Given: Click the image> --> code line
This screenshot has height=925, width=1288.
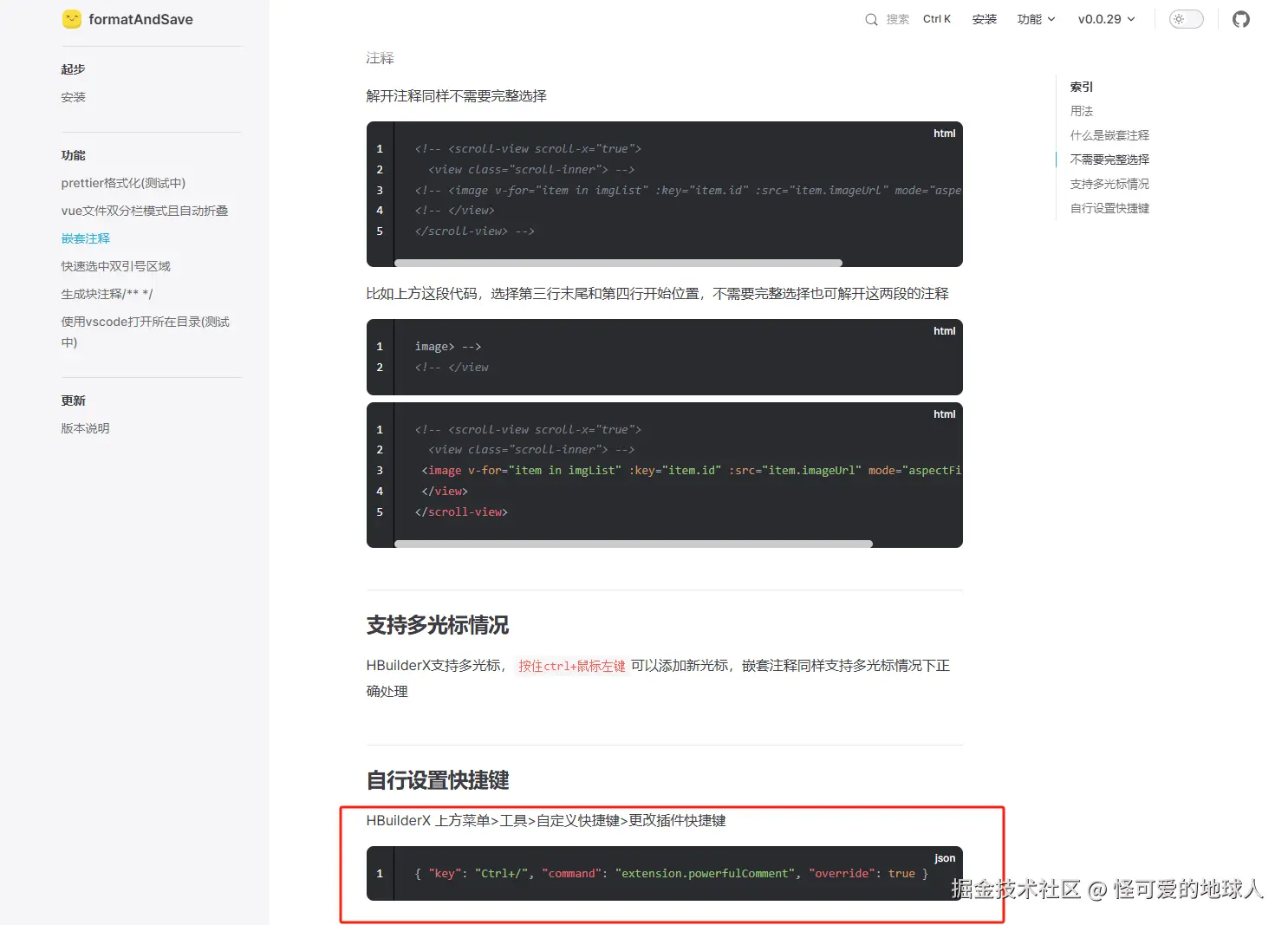Looking at the screenshot, I should click(448, 347).
